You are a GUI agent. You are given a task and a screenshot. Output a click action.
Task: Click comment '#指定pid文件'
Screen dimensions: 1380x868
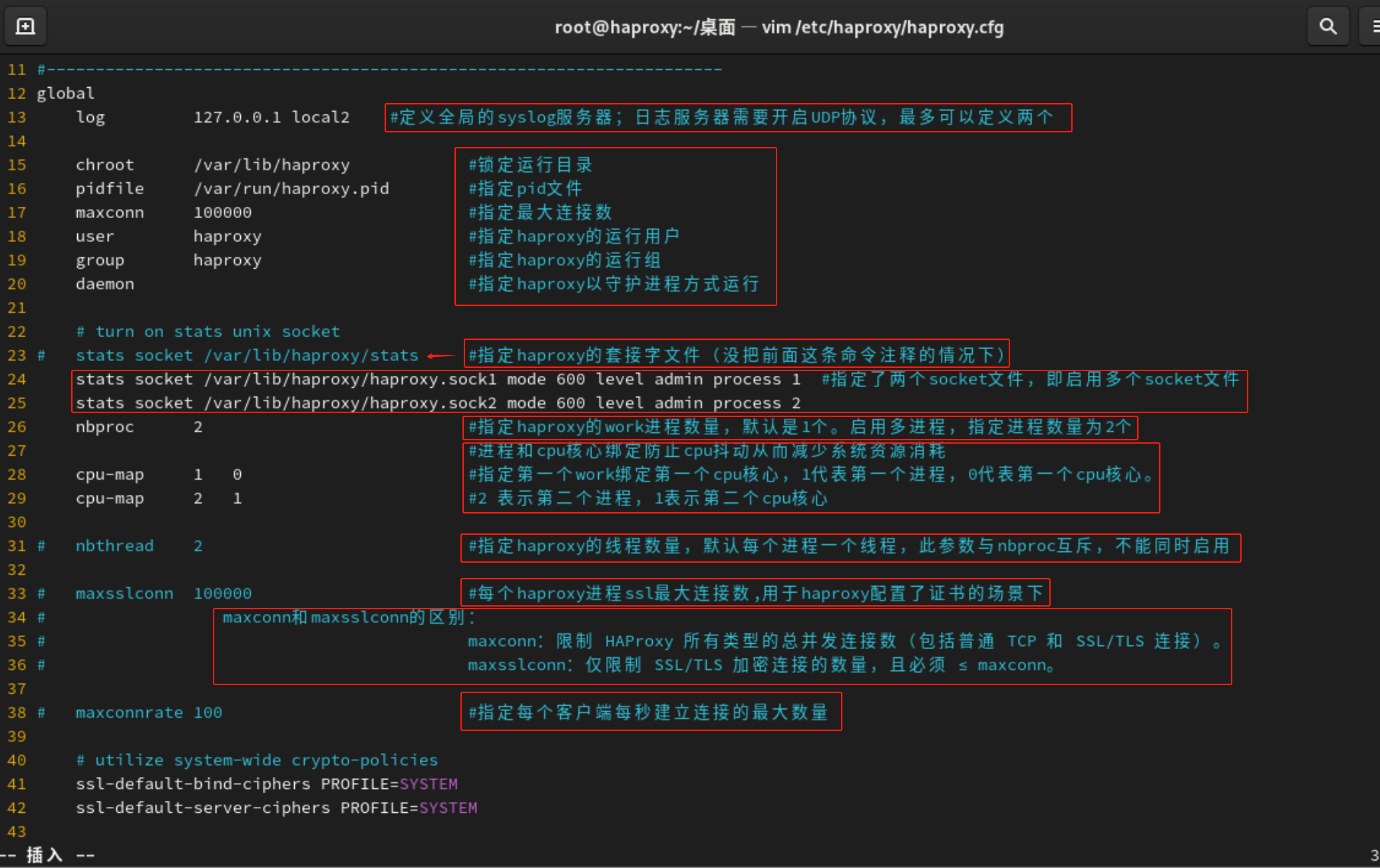click(x=525, y=189)
